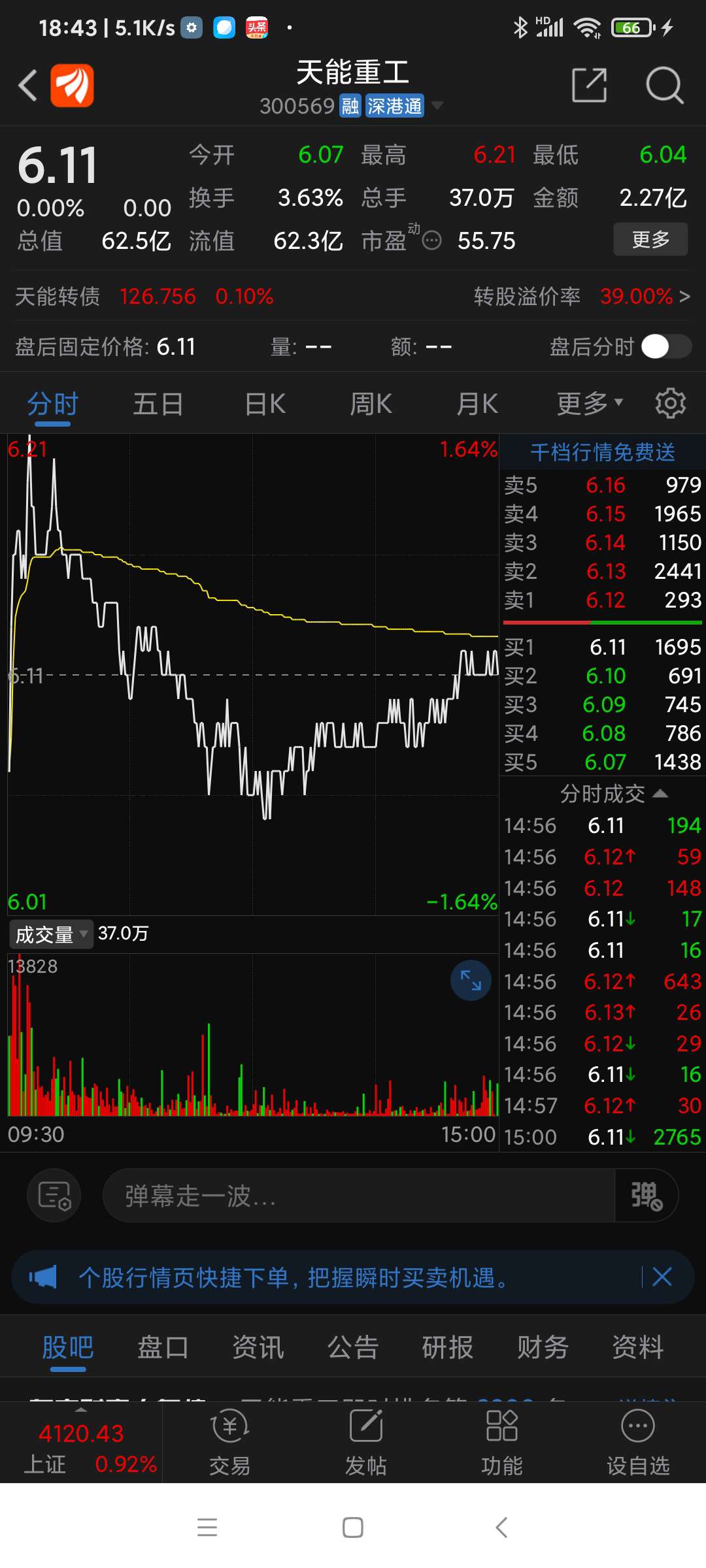Toggle the 弹 danmaku icon
This screenshot has height=1568, width=706.
coord(646,1196)
